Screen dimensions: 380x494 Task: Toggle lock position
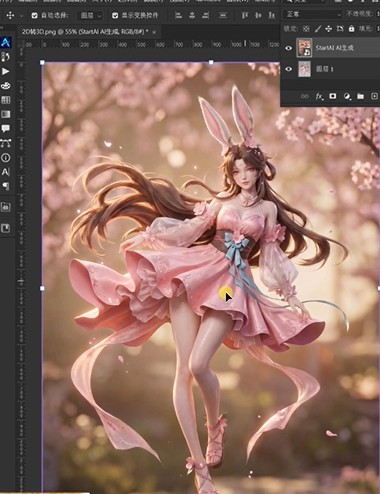(329, 29)
